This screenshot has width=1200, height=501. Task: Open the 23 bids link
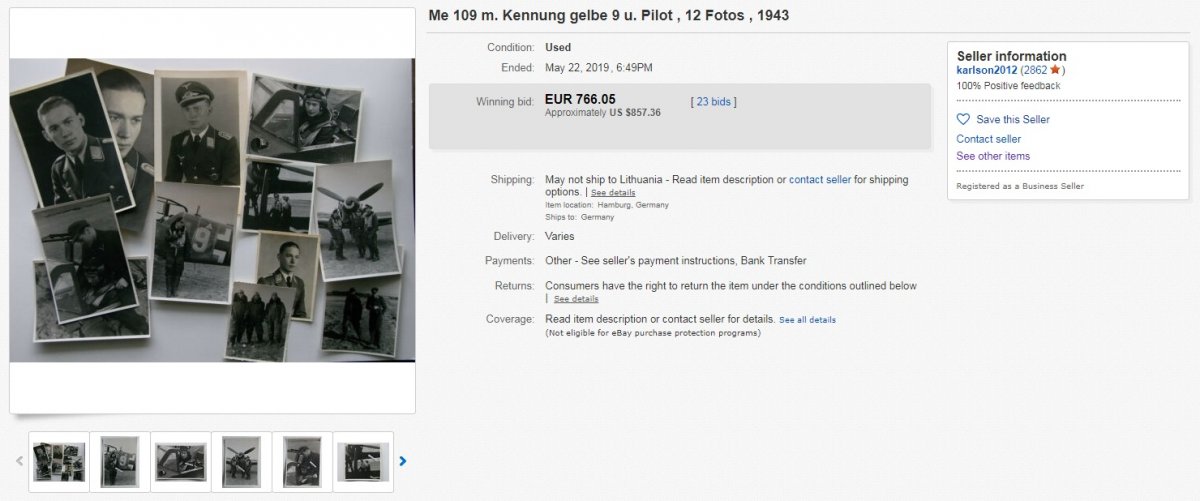click(714, 101)
